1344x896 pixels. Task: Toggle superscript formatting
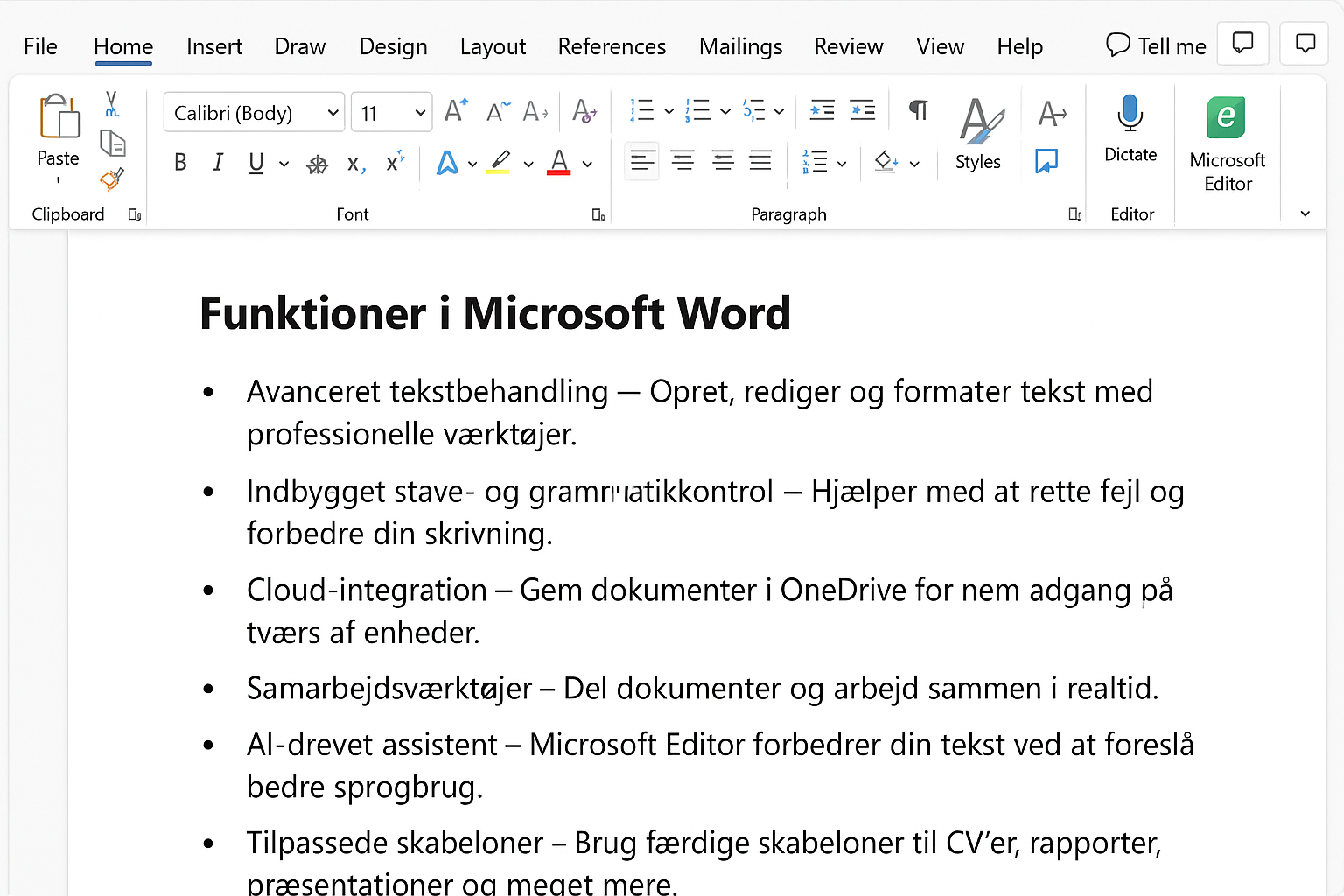[x=395, y=162]
